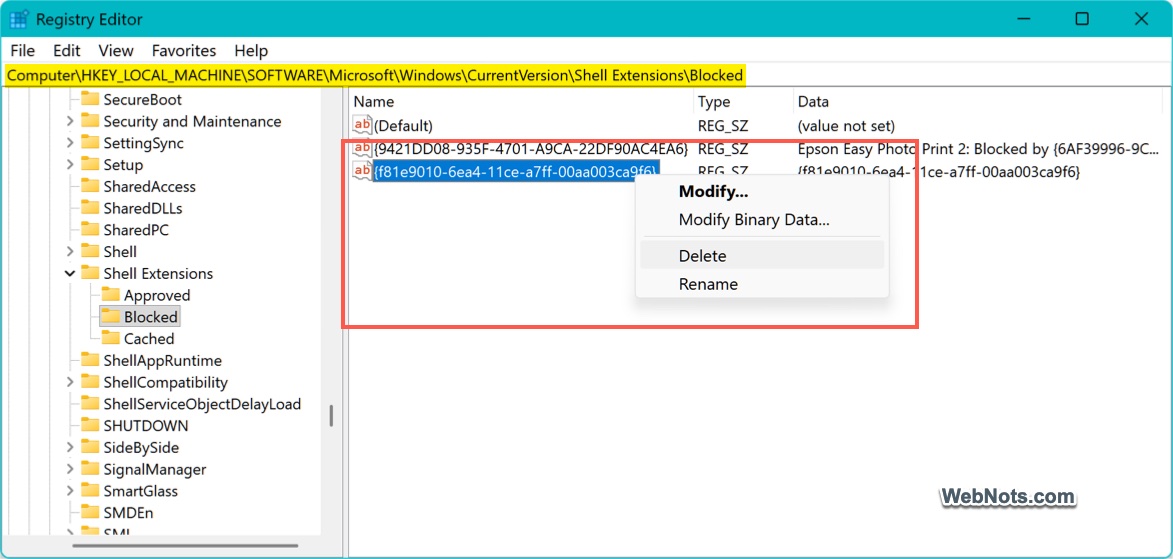Click REG_SZ type of the (Default) row
1173x559 pixels.
coord(723,126)
